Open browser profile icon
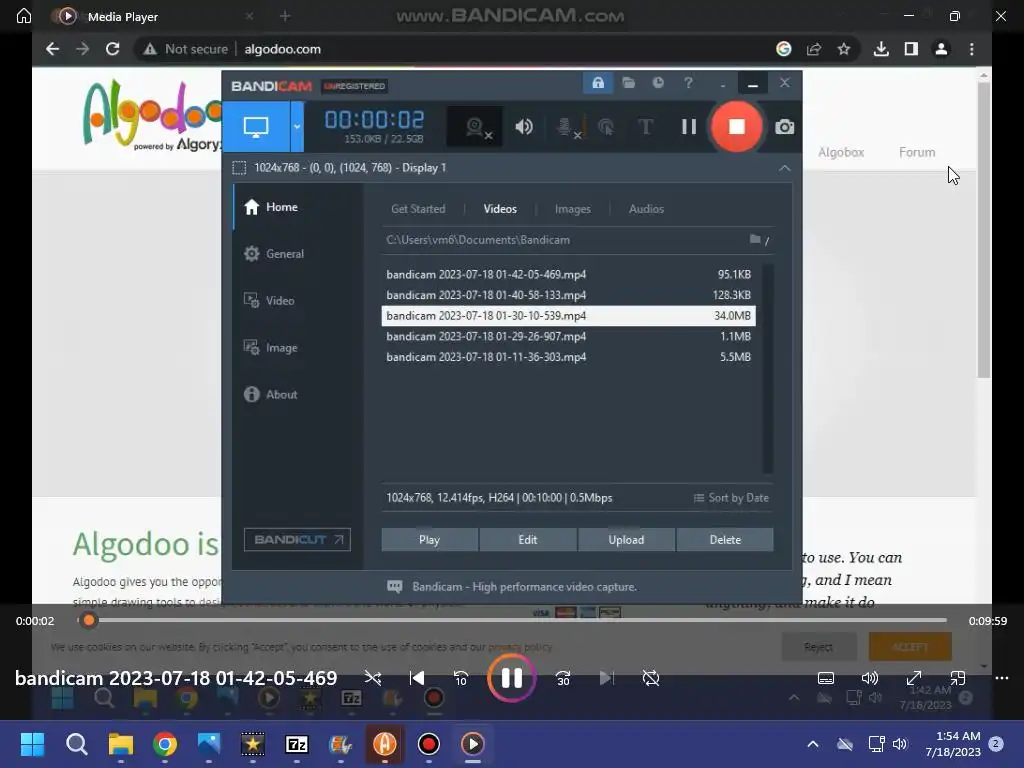 coord(941,49)
